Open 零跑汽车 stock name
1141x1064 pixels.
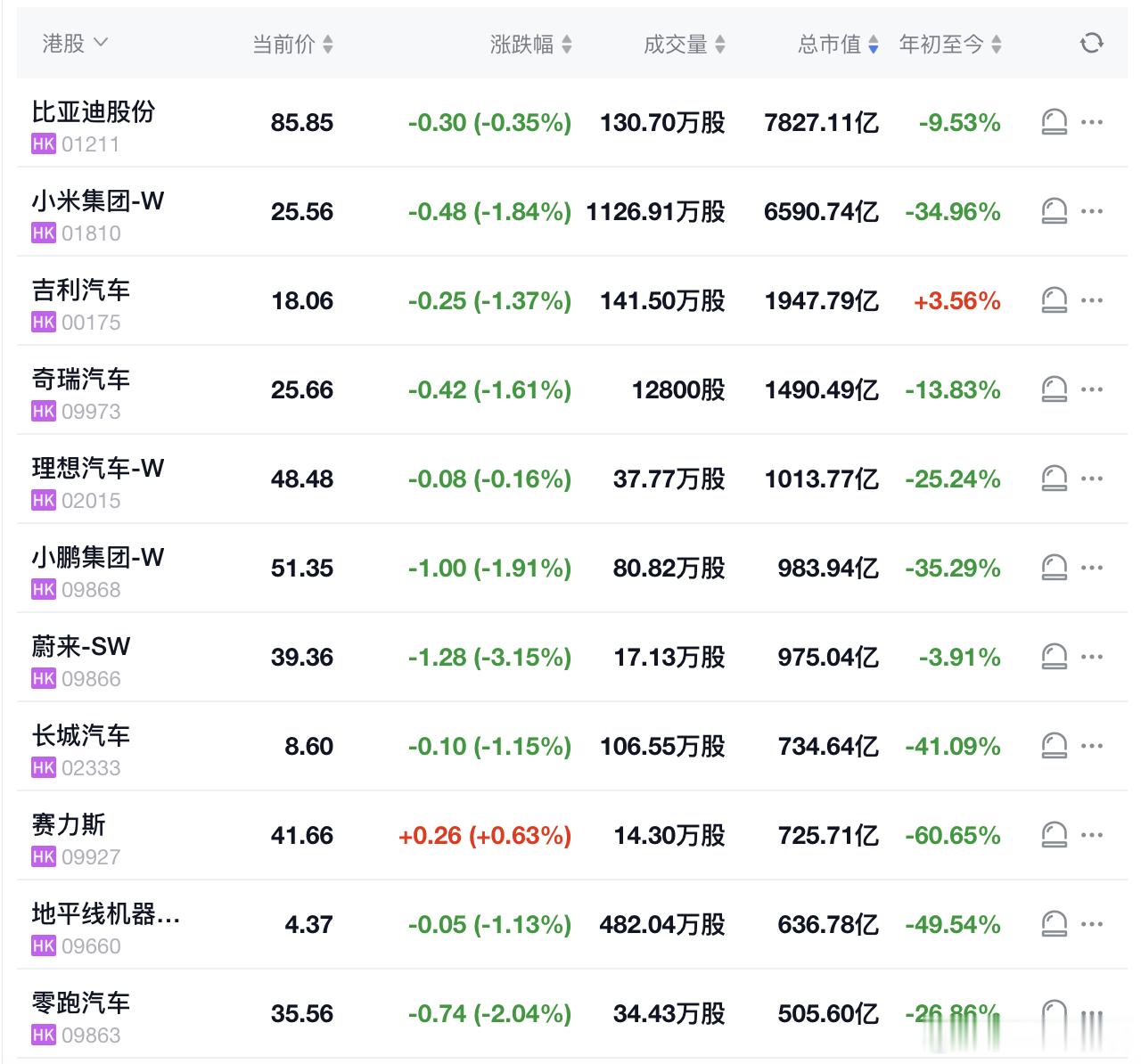tap(81, 1003)
